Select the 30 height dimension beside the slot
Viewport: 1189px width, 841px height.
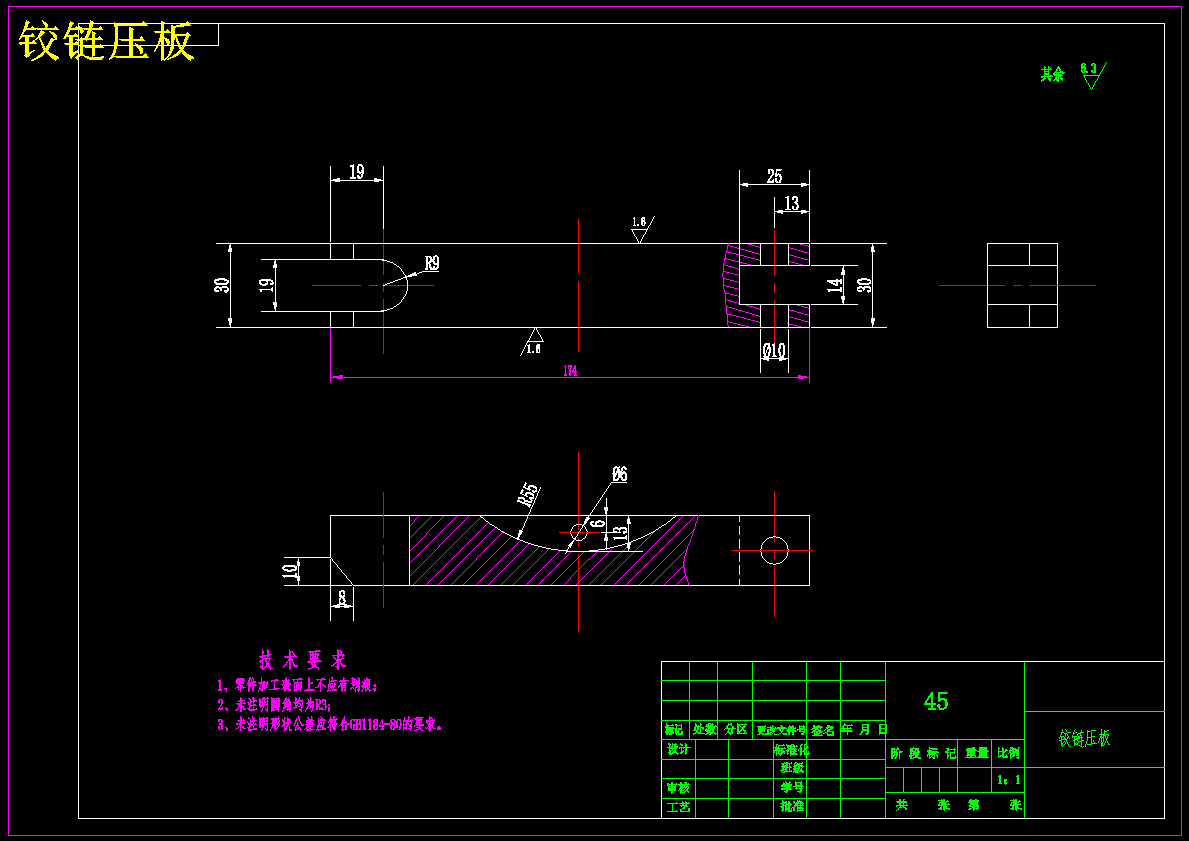(x=221, y=285)
